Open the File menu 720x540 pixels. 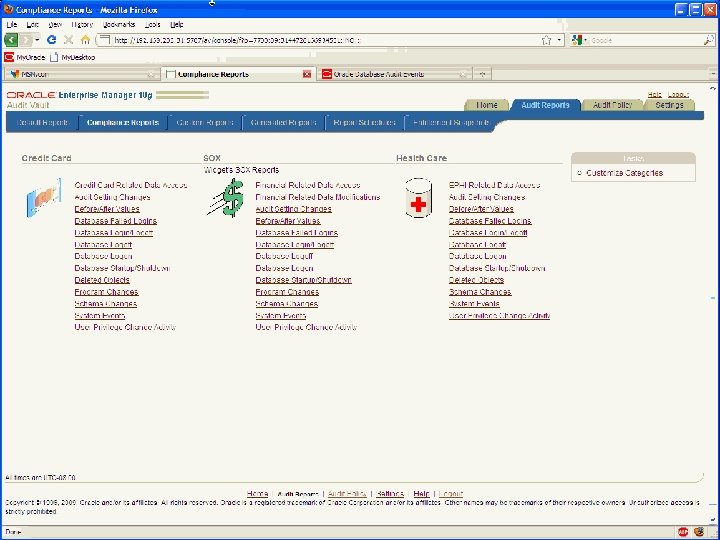tap(11, 24)
